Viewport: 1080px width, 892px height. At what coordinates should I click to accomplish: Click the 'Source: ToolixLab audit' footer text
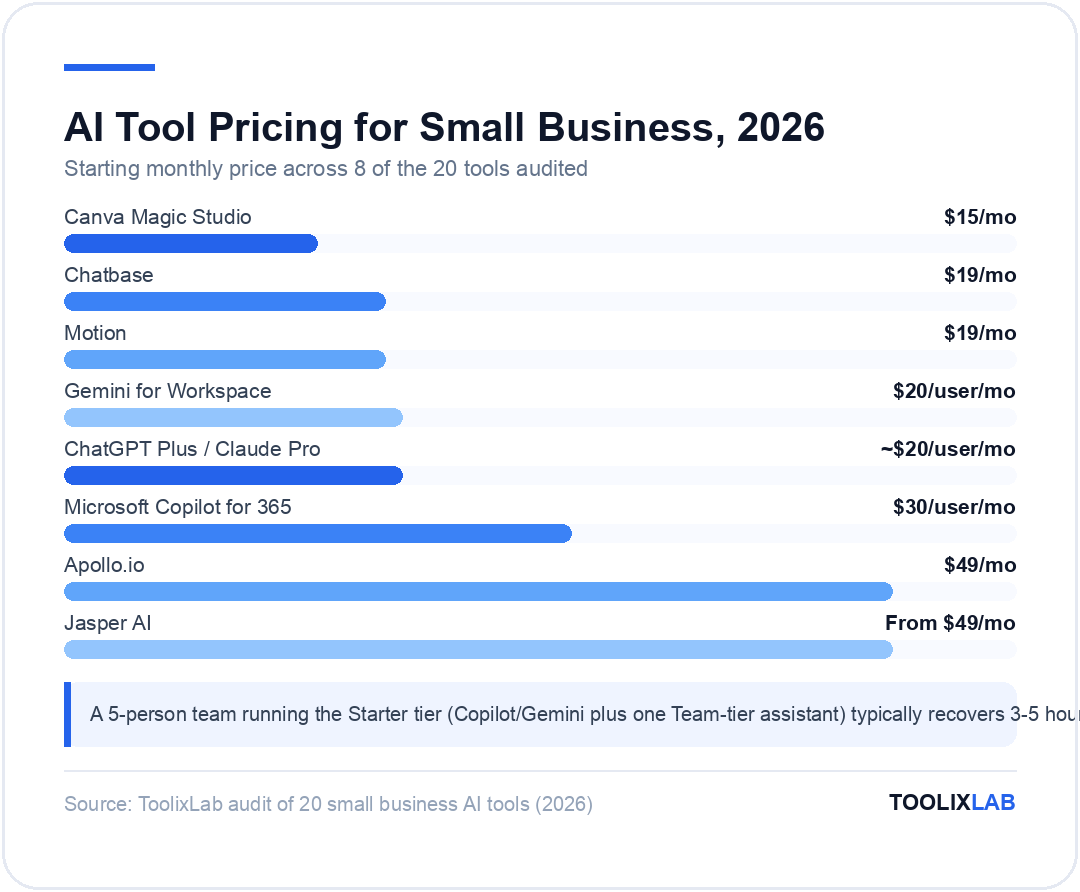(329, 804)
